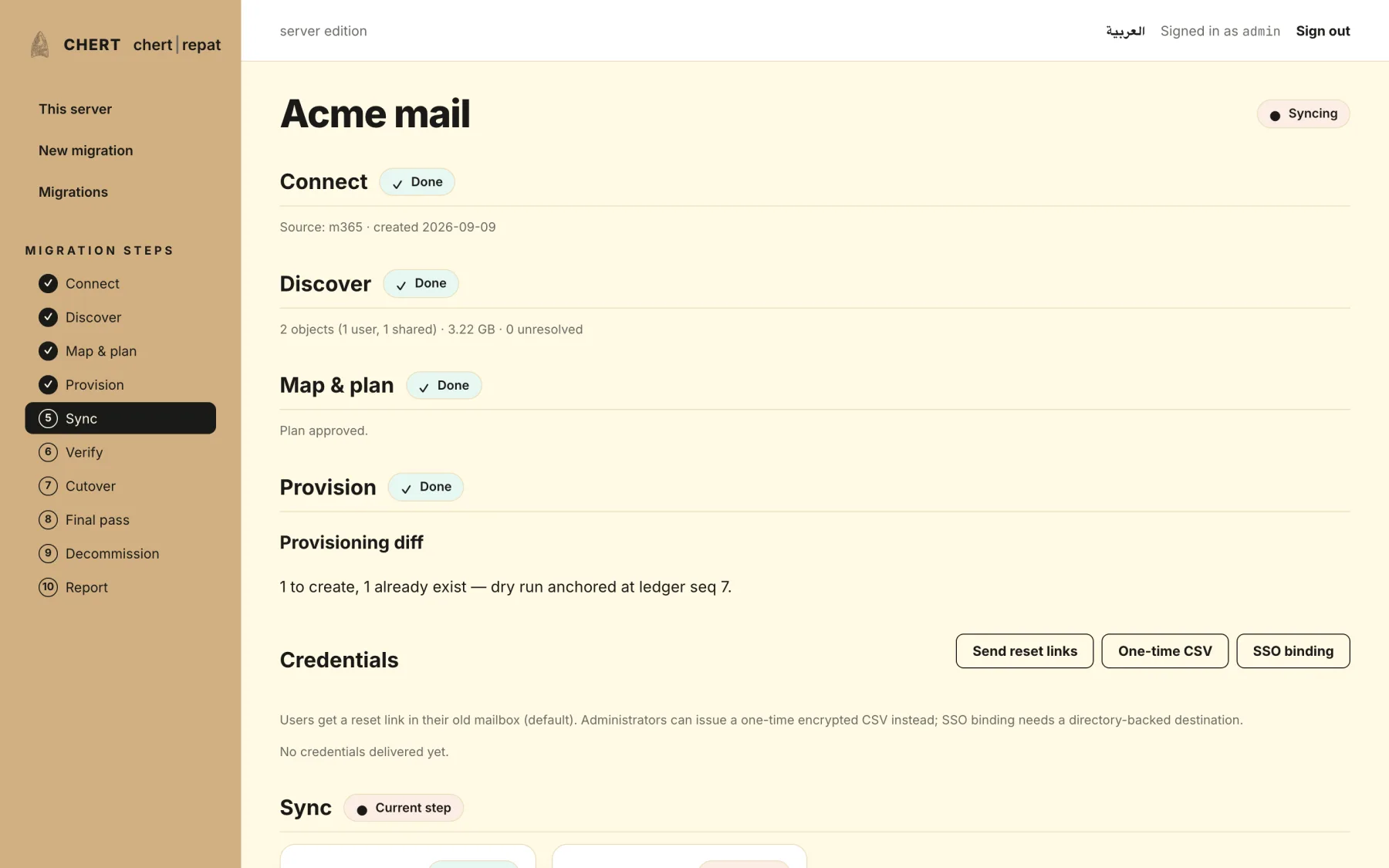This screenshot has width=1389, height=868.
Task: Click the Current step dot icon
Action: 362,809
